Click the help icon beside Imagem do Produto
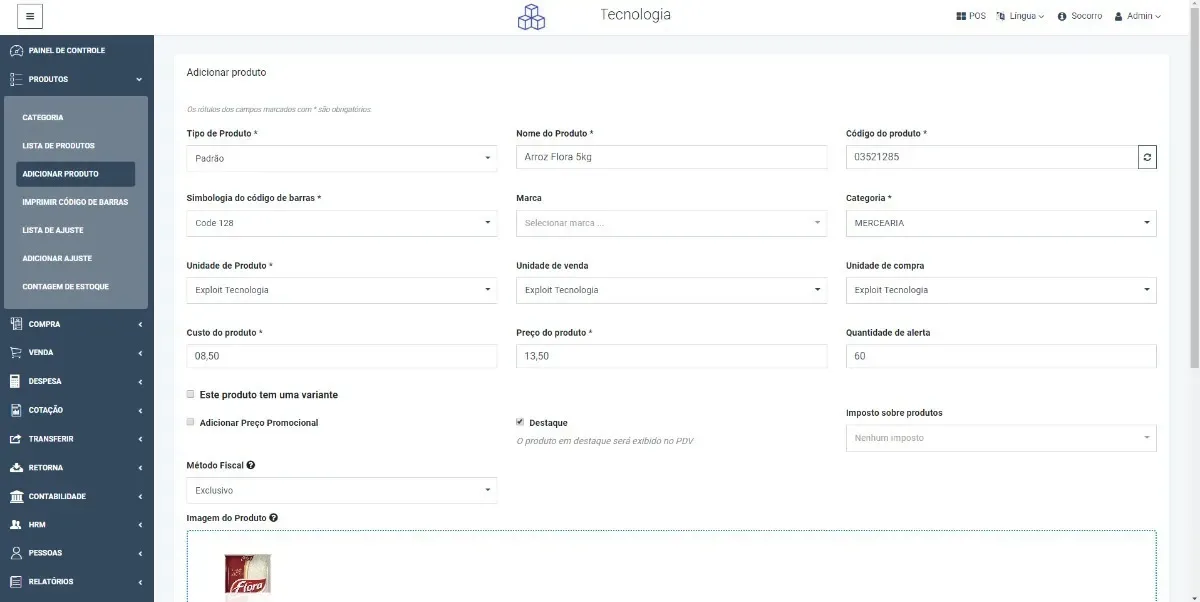 click(274, 518)
